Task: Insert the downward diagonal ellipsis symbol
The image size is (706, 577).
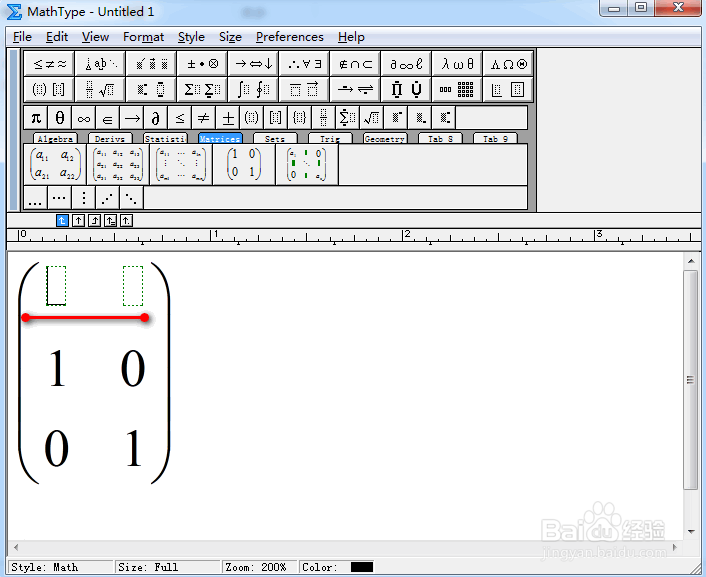Action: click(131, 198)
